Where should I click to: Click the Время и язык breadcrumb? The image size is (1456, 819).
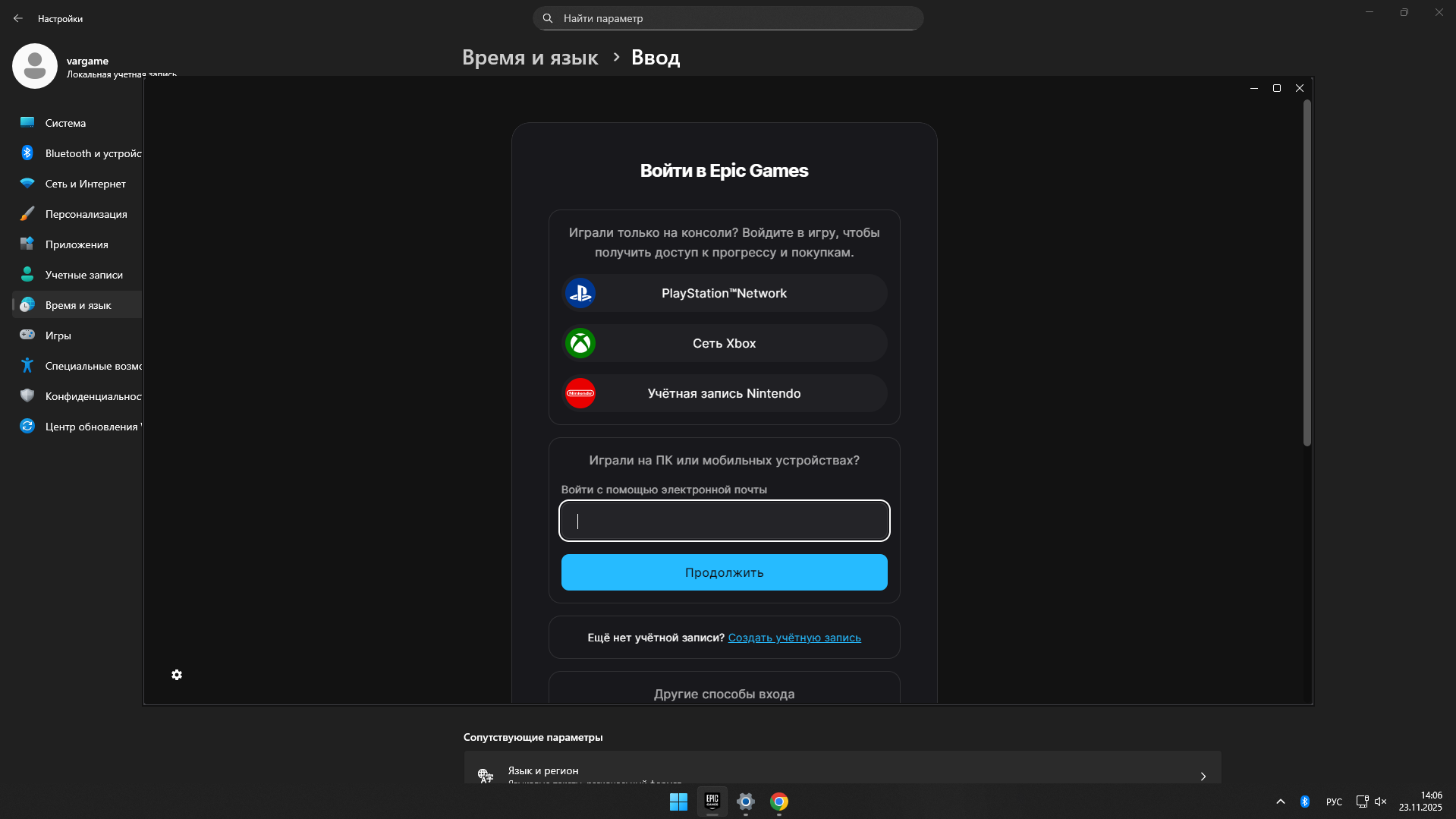pos(530,58)
